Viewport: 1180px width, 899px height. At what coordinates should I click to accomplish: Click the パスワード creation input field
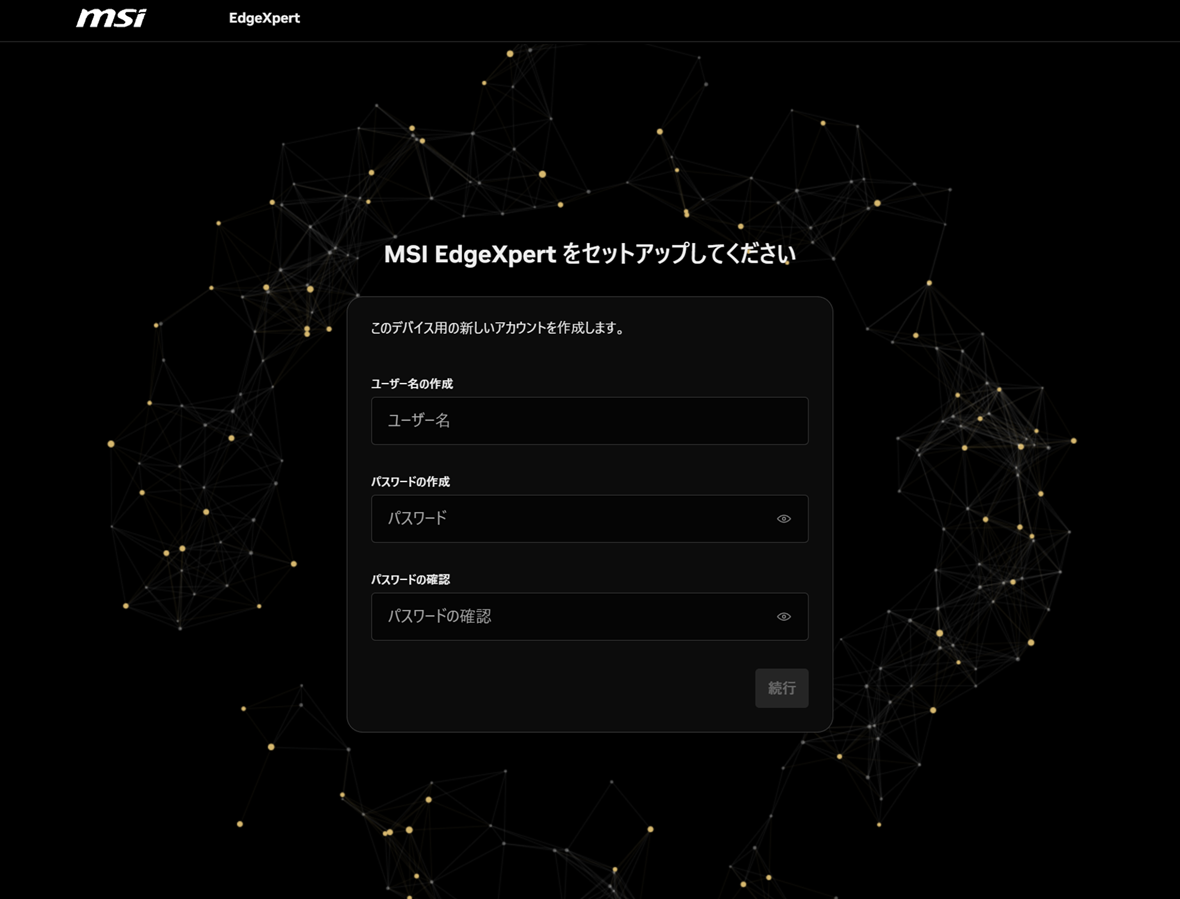point(589,518)
